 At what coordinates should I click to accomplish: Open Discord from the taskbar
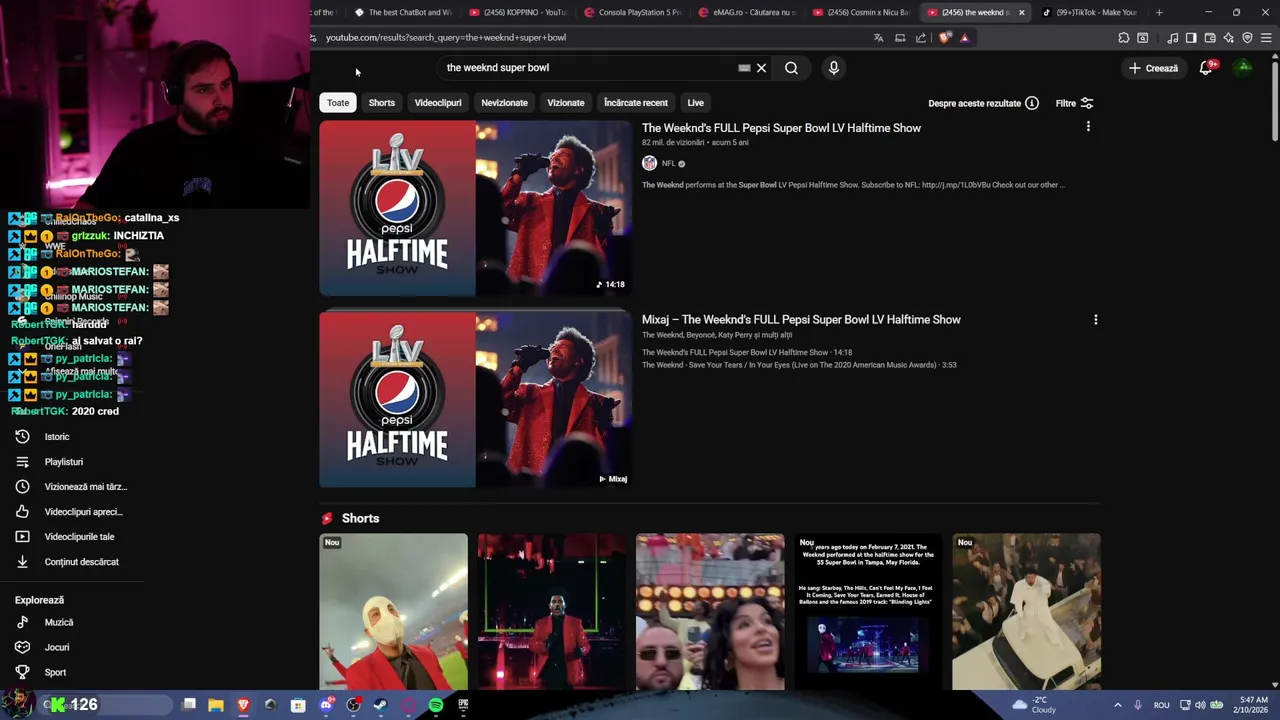[326, 705]
